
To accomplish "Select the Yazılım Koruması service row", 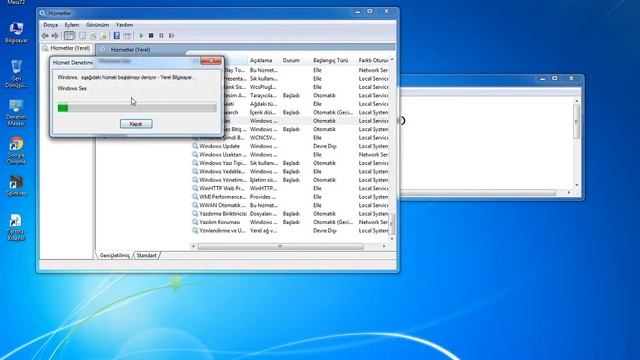I will (290, 222).
